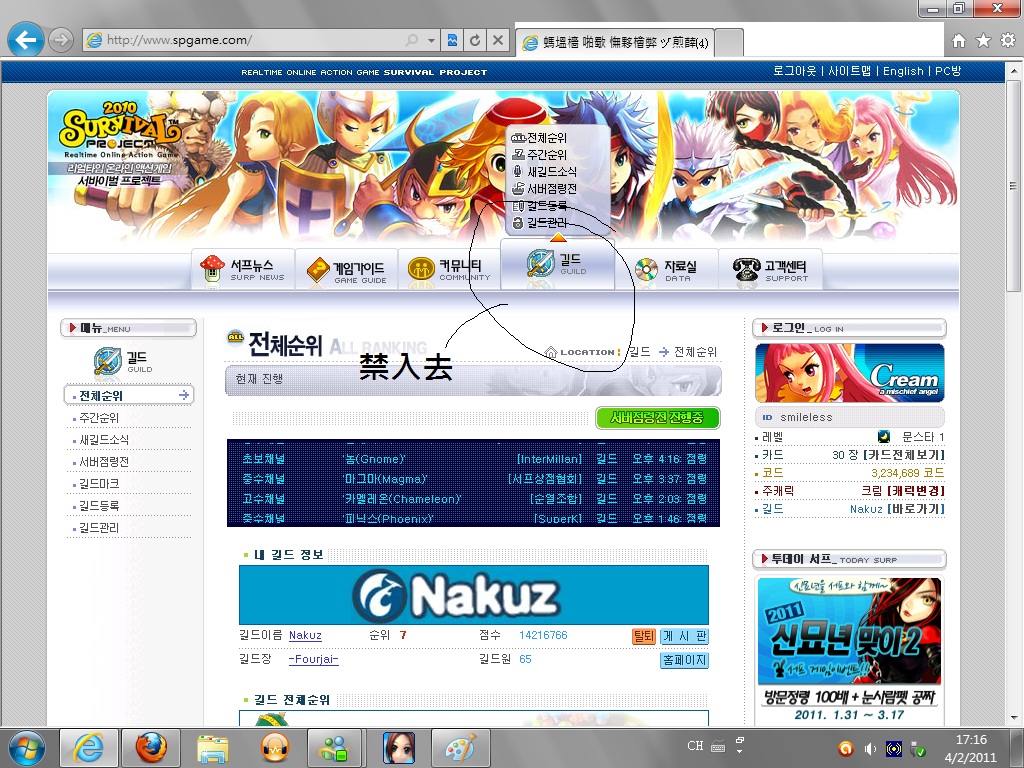Open 게임가이드 GAME GUIDE menu
The image size is (1024, 768).
point(347,269)
